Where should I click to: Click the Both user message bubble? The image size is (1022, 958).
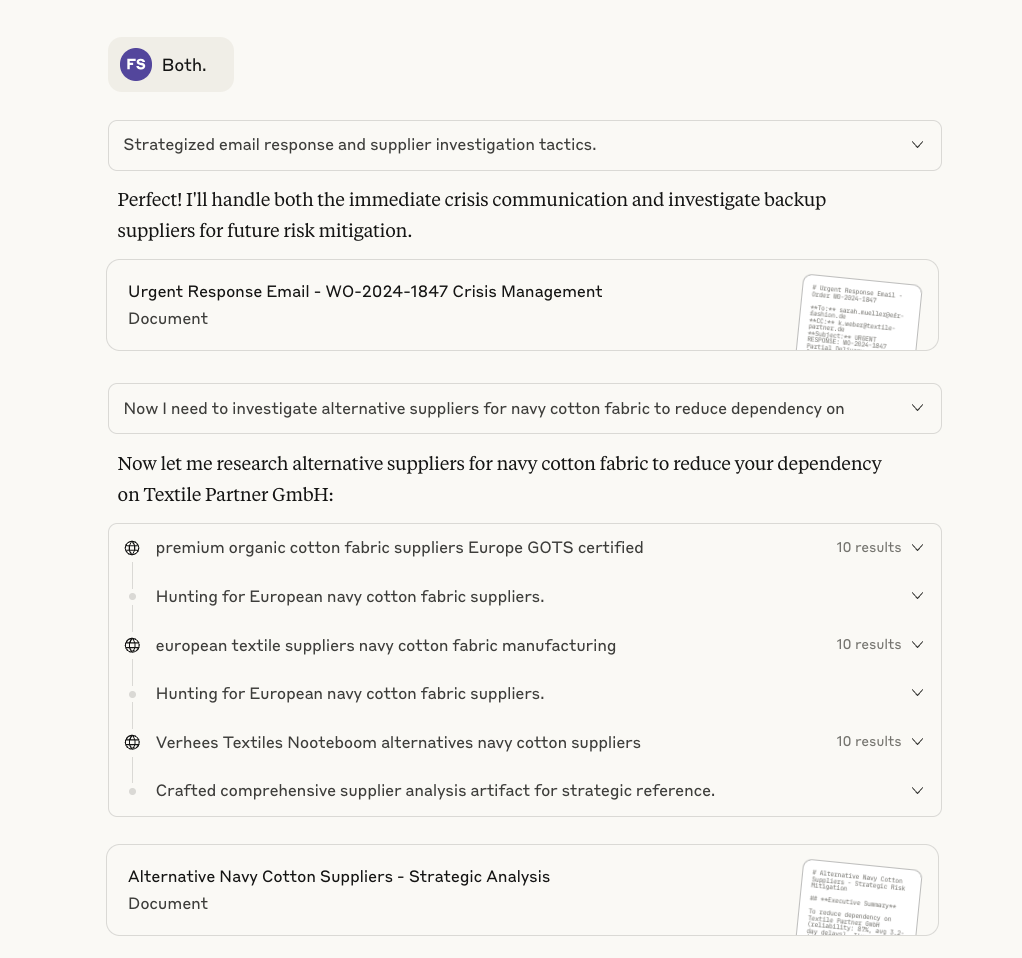click(x=183, y=64)
